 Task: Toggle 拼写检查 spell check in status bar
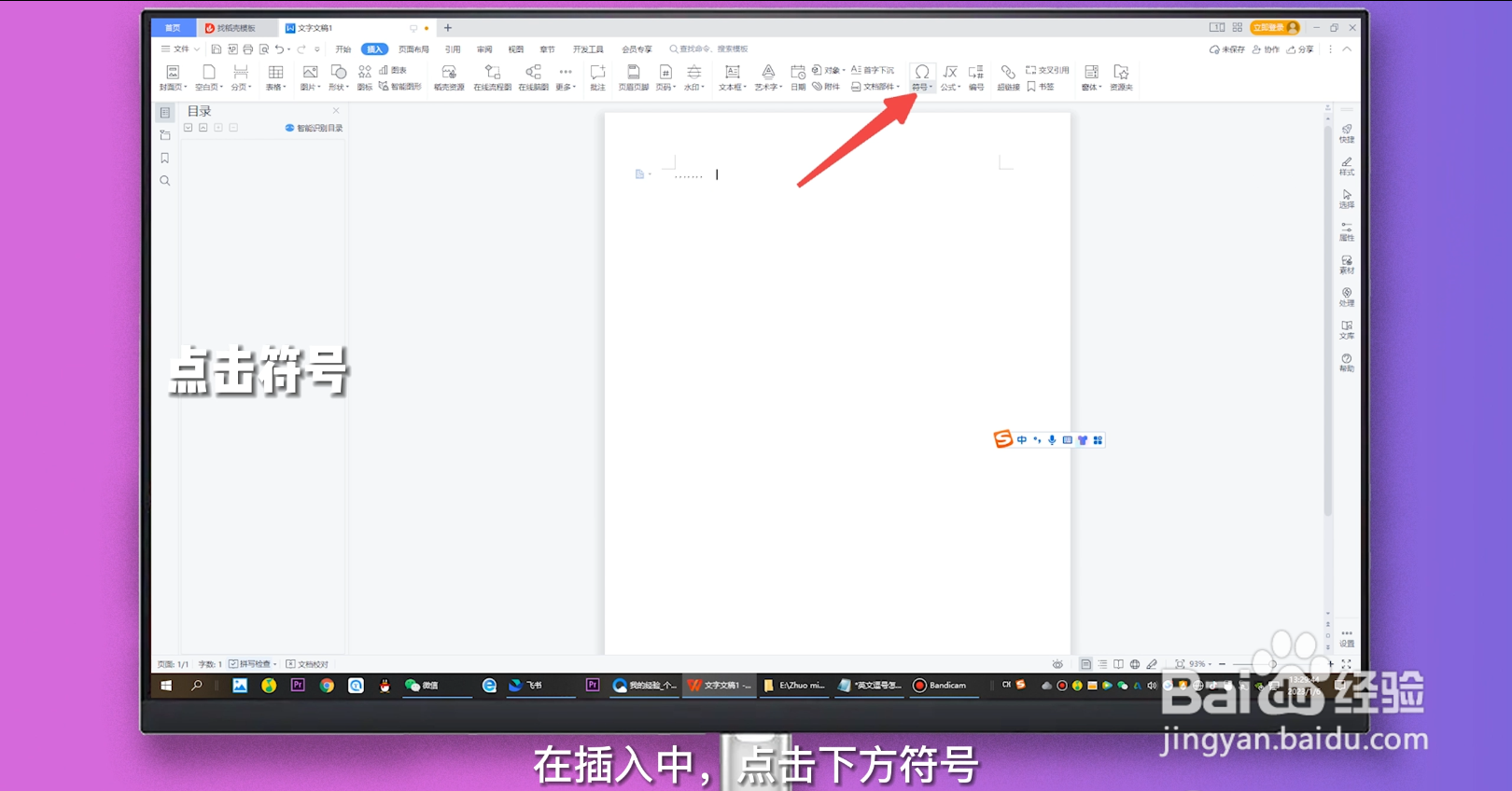(x=252, y=664)
